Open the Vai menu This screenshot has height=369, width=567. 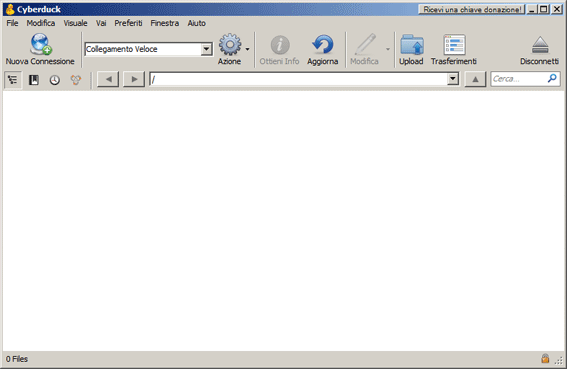(101, 23)
